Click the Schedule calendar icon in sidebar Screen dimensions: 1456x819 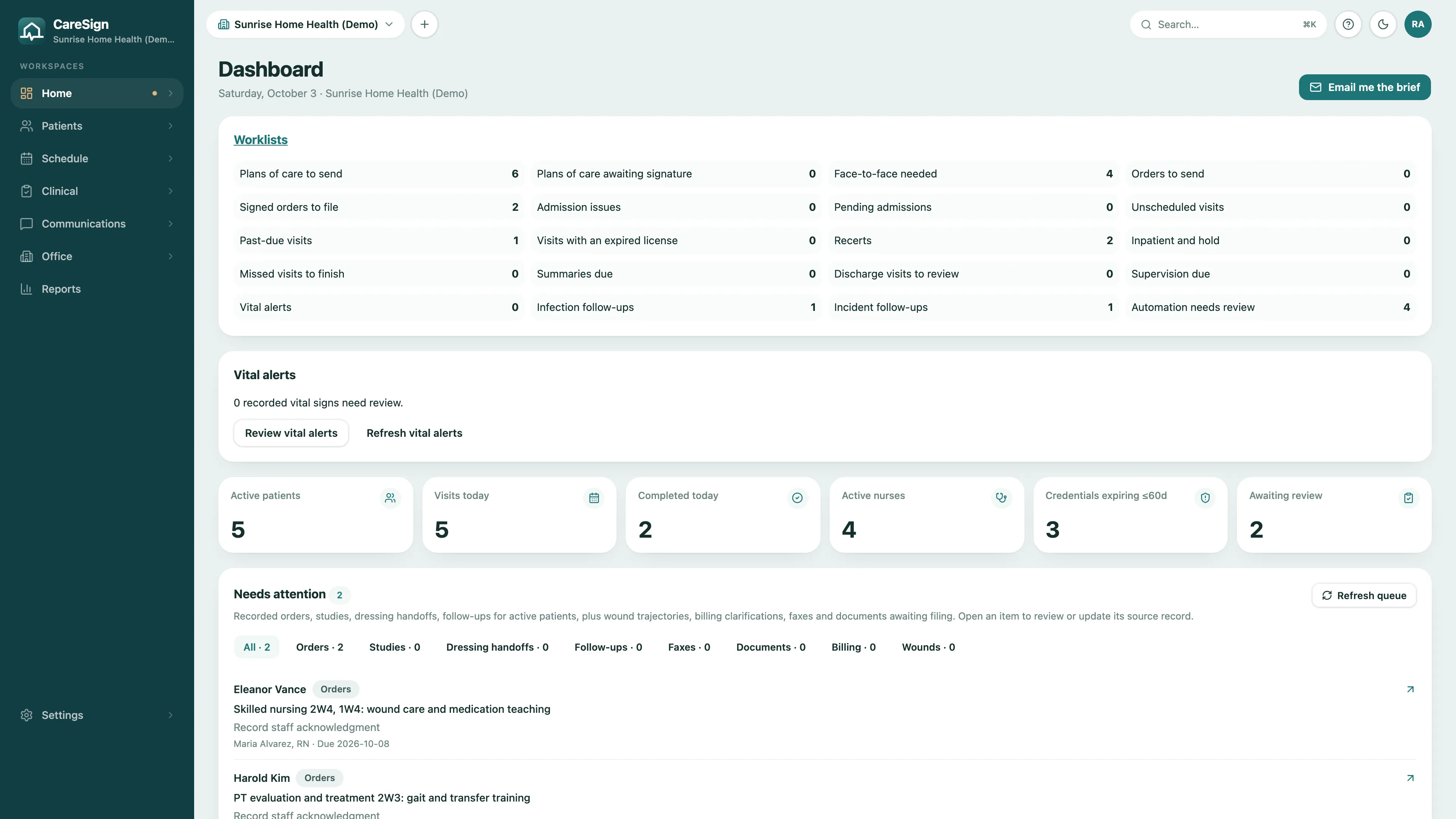click(27, 159)
